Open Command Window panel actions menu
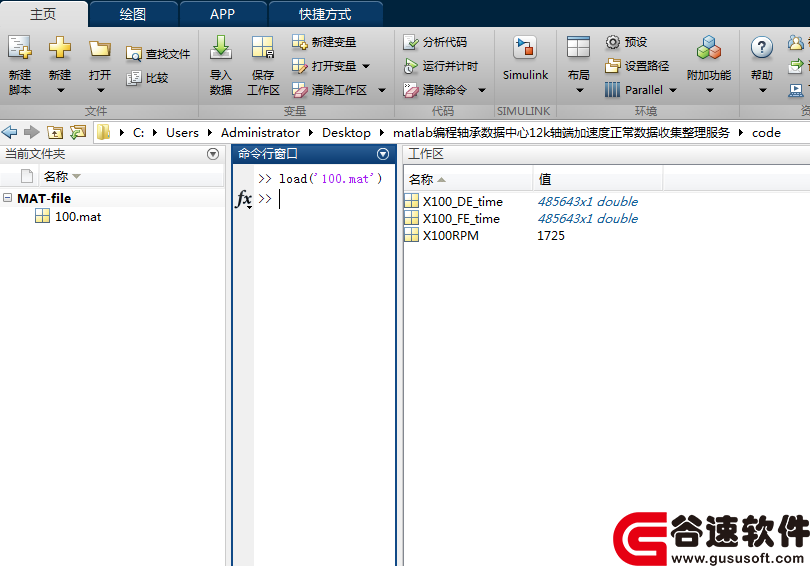 [383, 154]
